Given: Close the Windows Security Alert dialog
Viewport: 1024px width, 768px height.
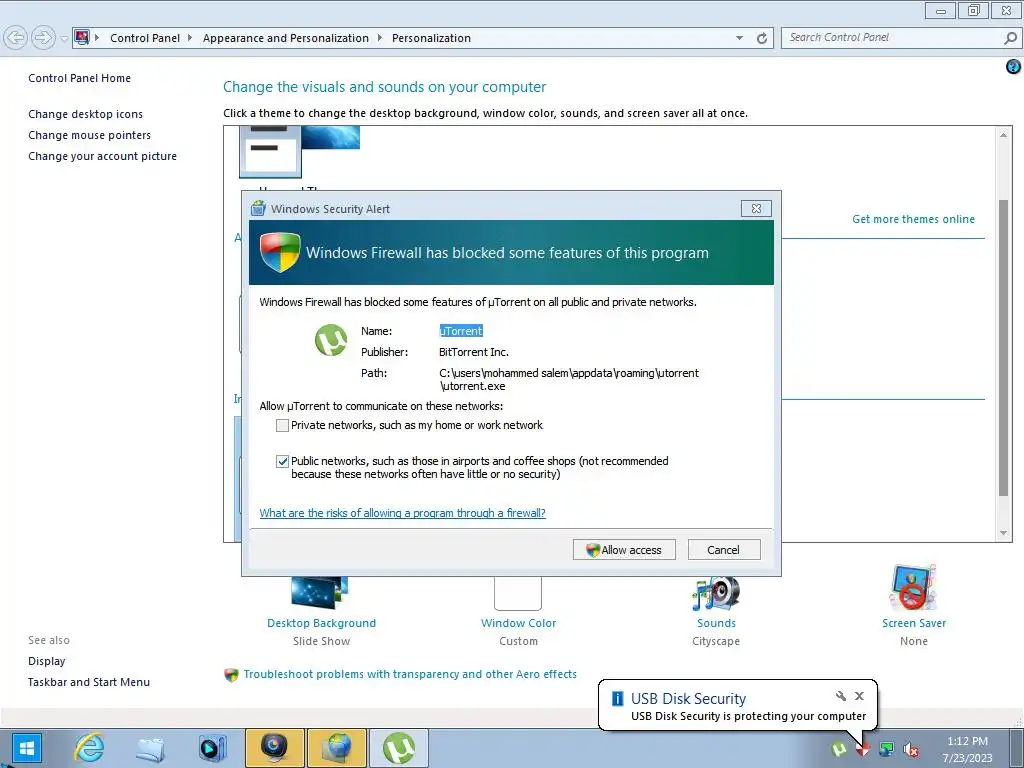Looking at the screenshot, I should (756, 208).
